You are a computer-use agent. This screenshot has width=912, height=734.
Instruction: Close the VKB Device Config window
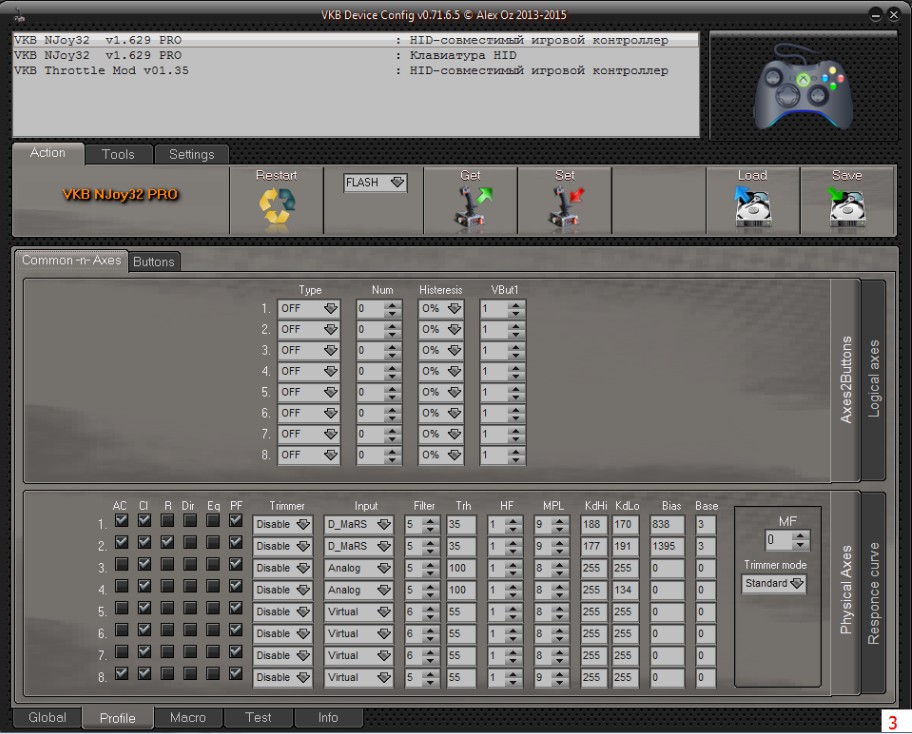click(x=894, y=16)
